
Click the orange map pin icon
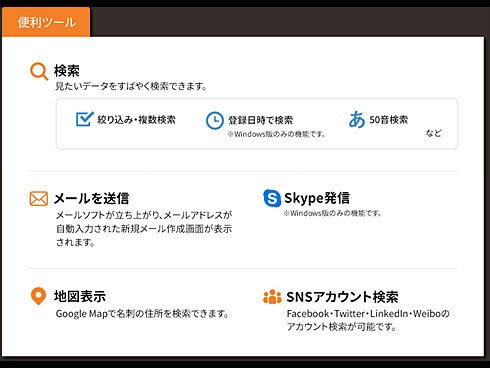38,296
